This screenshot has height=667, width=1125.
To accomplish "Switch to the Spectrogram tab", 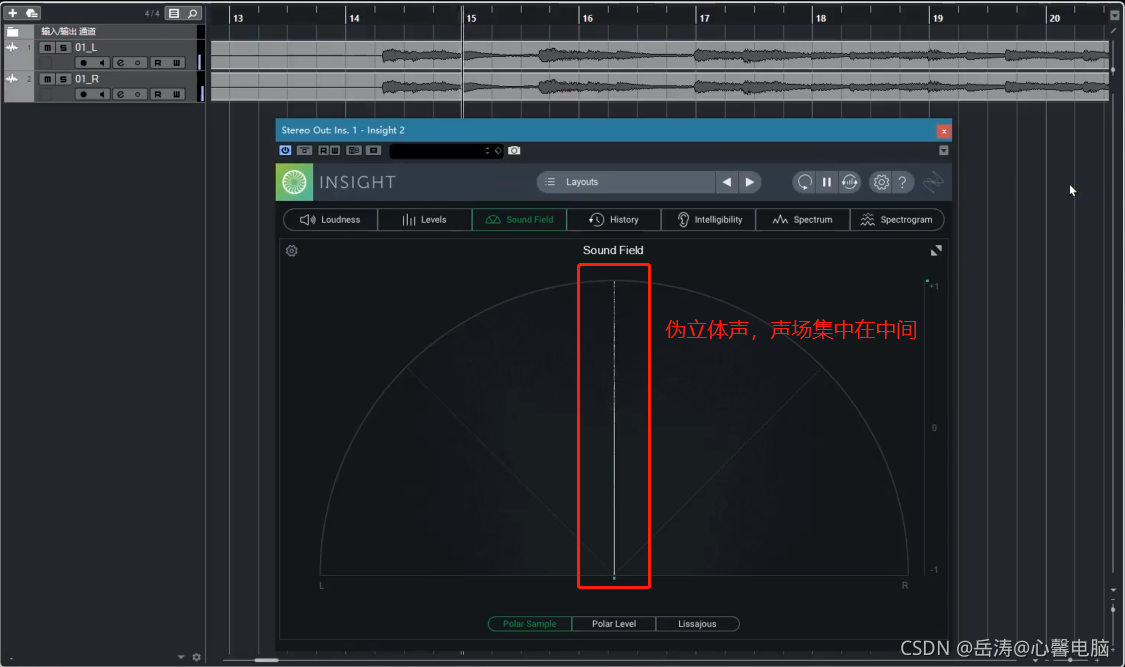I will (x=897, y=219).
